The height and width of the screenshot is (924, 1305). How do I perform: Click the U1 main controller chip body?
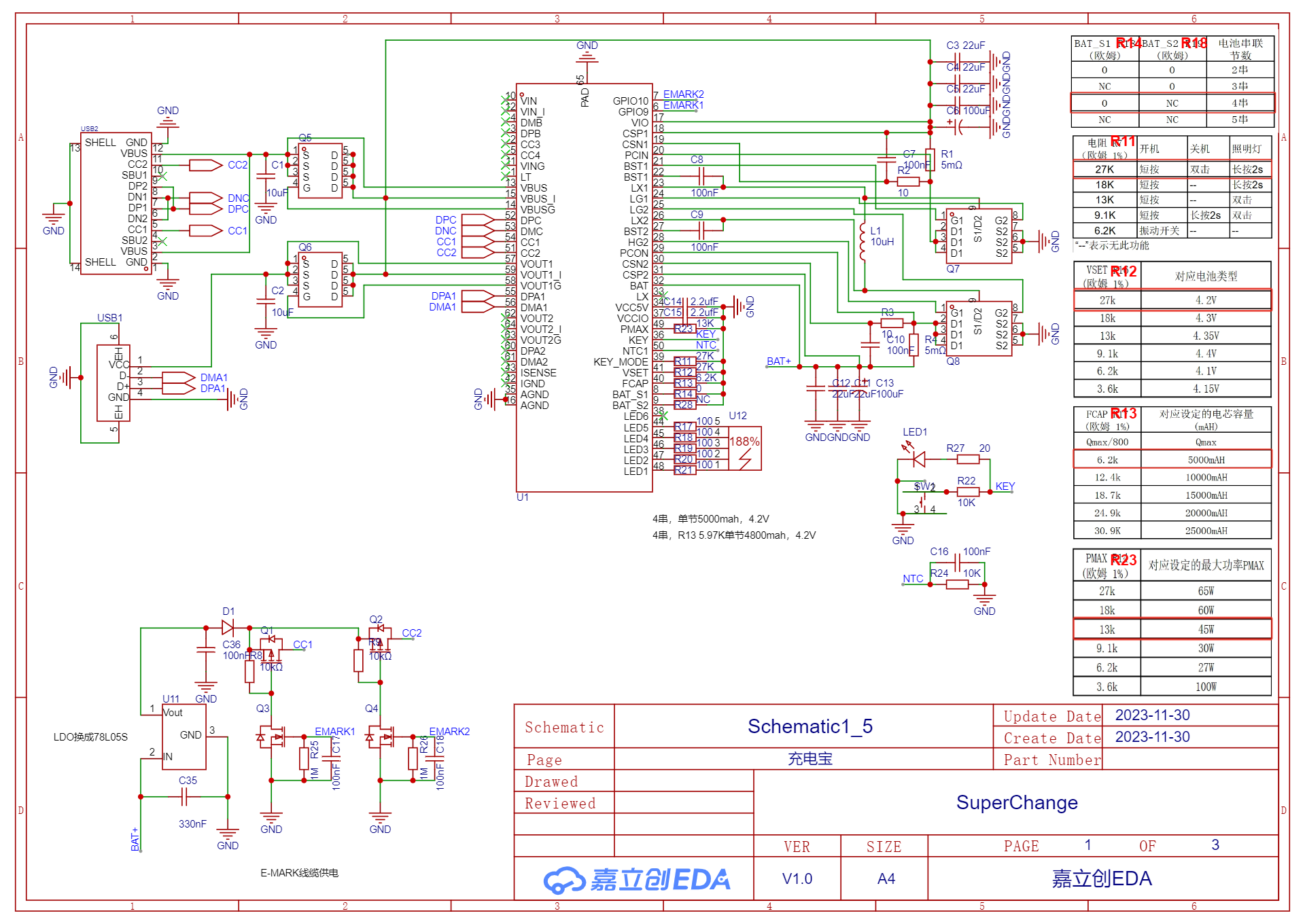click(x=585, y=288)
